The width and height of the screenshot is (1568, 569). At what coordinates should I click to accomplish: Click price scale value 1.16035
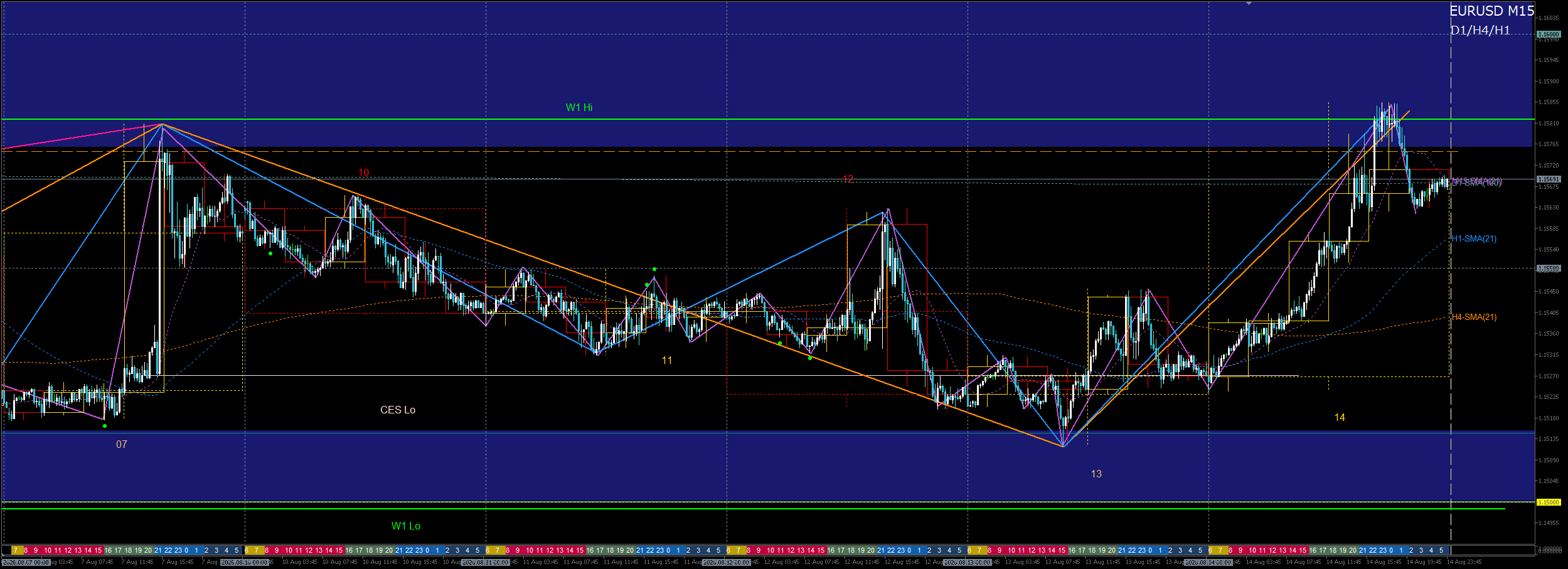click(x=1549, y=18)
